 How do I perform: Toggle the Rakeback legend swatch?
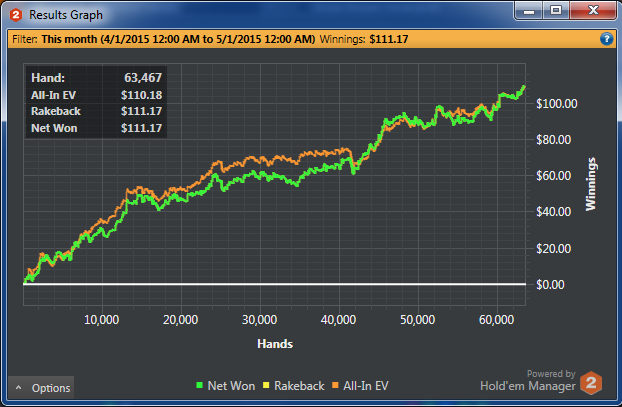pyautogui.click(x=266, y=385)
